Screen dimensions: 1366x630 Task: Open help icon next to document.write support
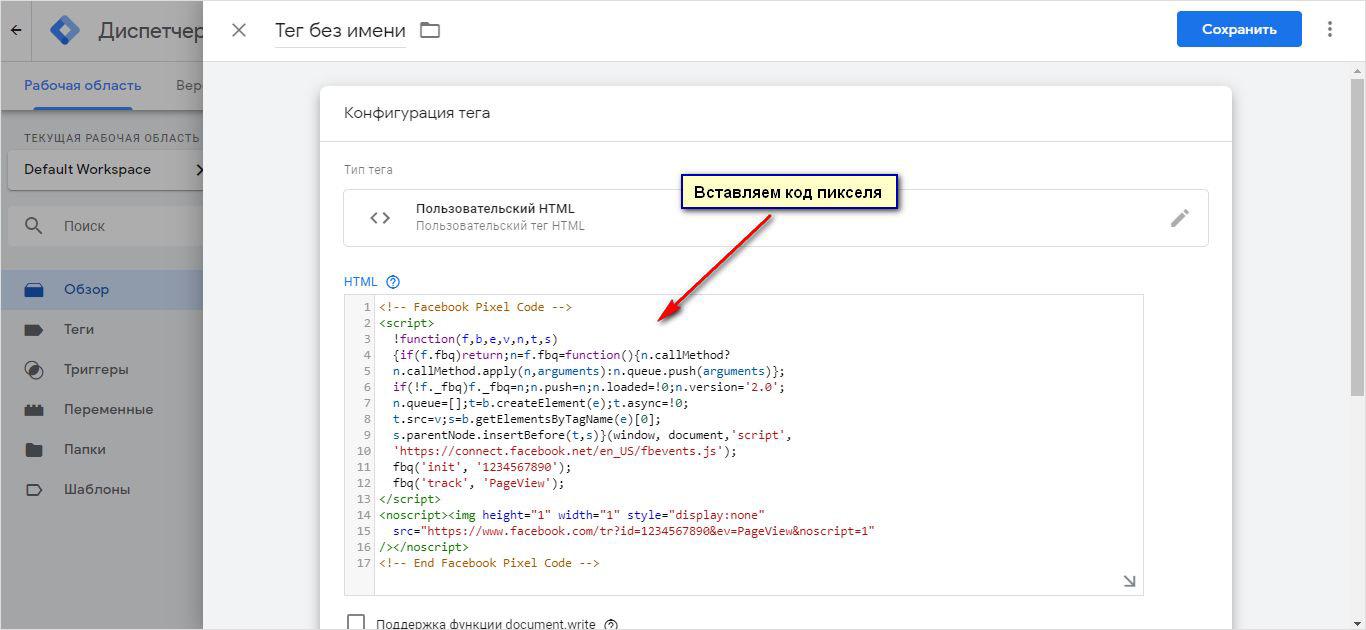(x=611, y=624)
